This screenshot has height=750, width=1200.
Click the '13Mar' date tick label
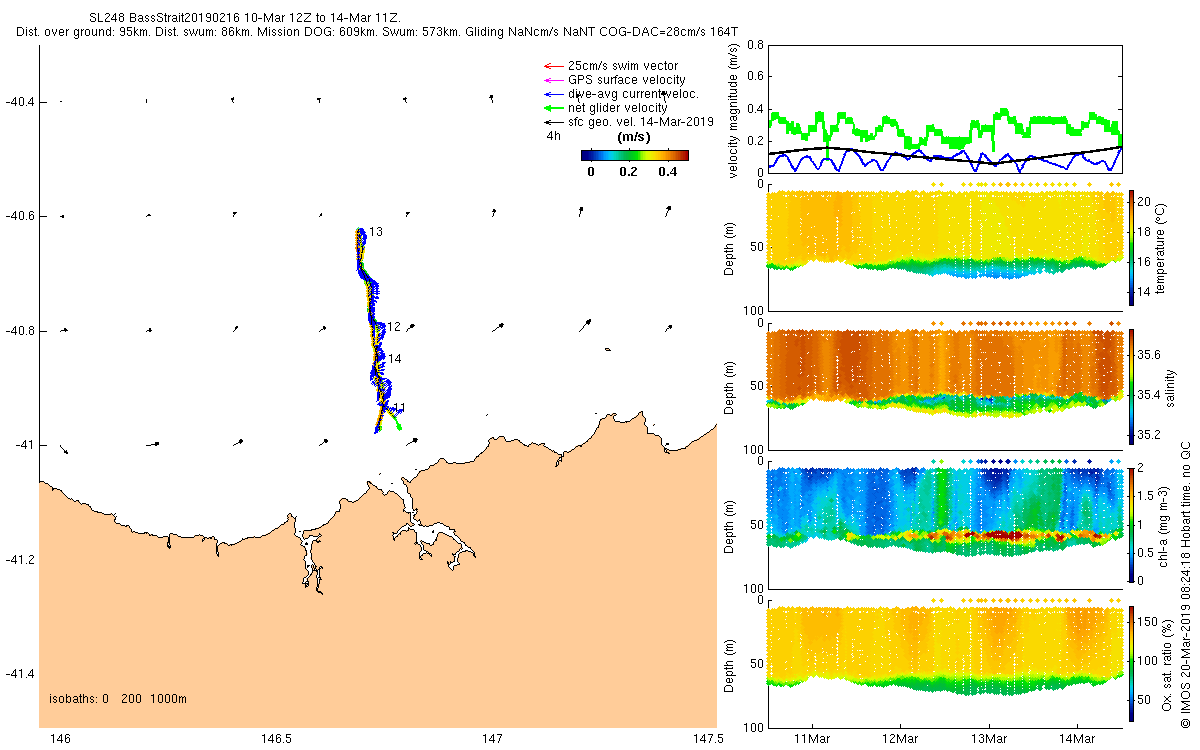point(989,739)
